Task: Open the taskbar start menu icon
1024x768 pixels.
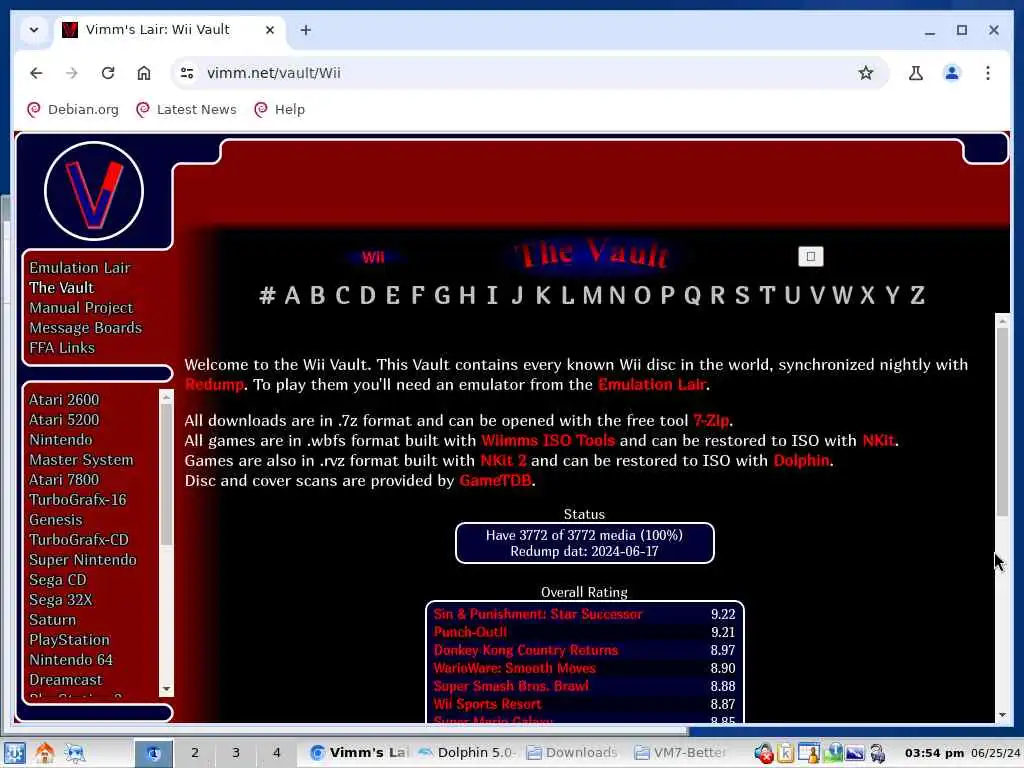Action: pyautogui.click(x=14, y=753)
